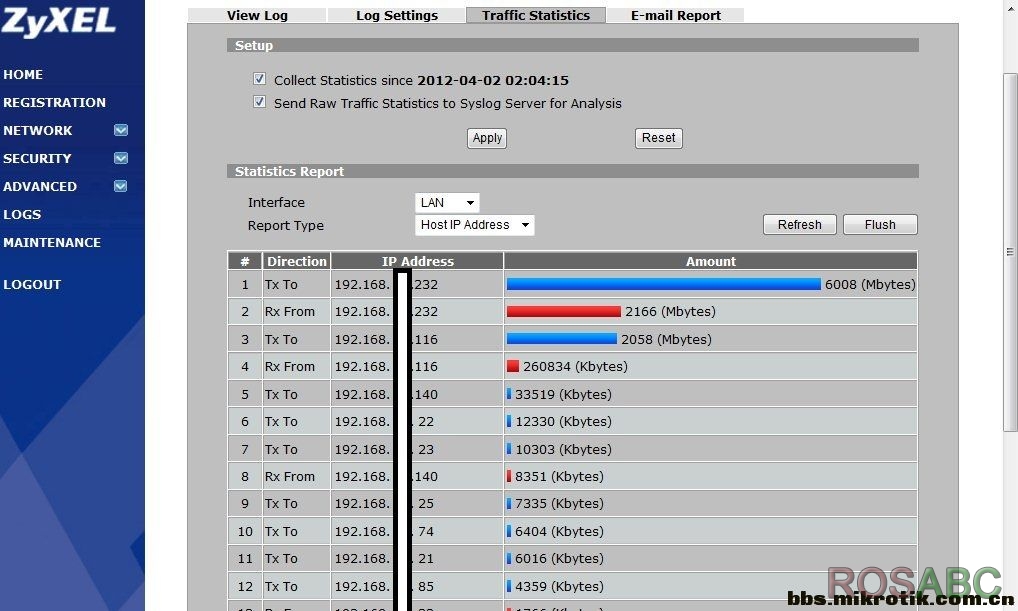This screenshot has width=1018, height=611.
Task: Click the Statistics Report section header
Action: [x=573, y=171]
